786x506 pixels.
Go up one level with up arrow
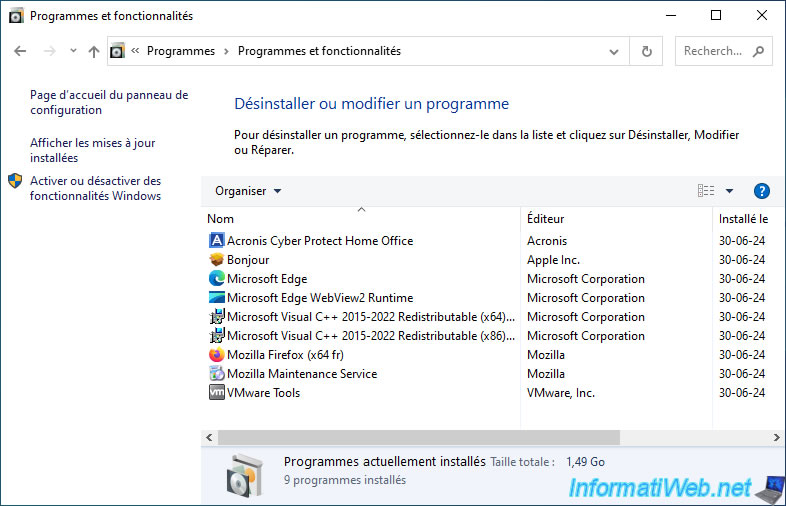pyautogui.click(x=94, y=51)
